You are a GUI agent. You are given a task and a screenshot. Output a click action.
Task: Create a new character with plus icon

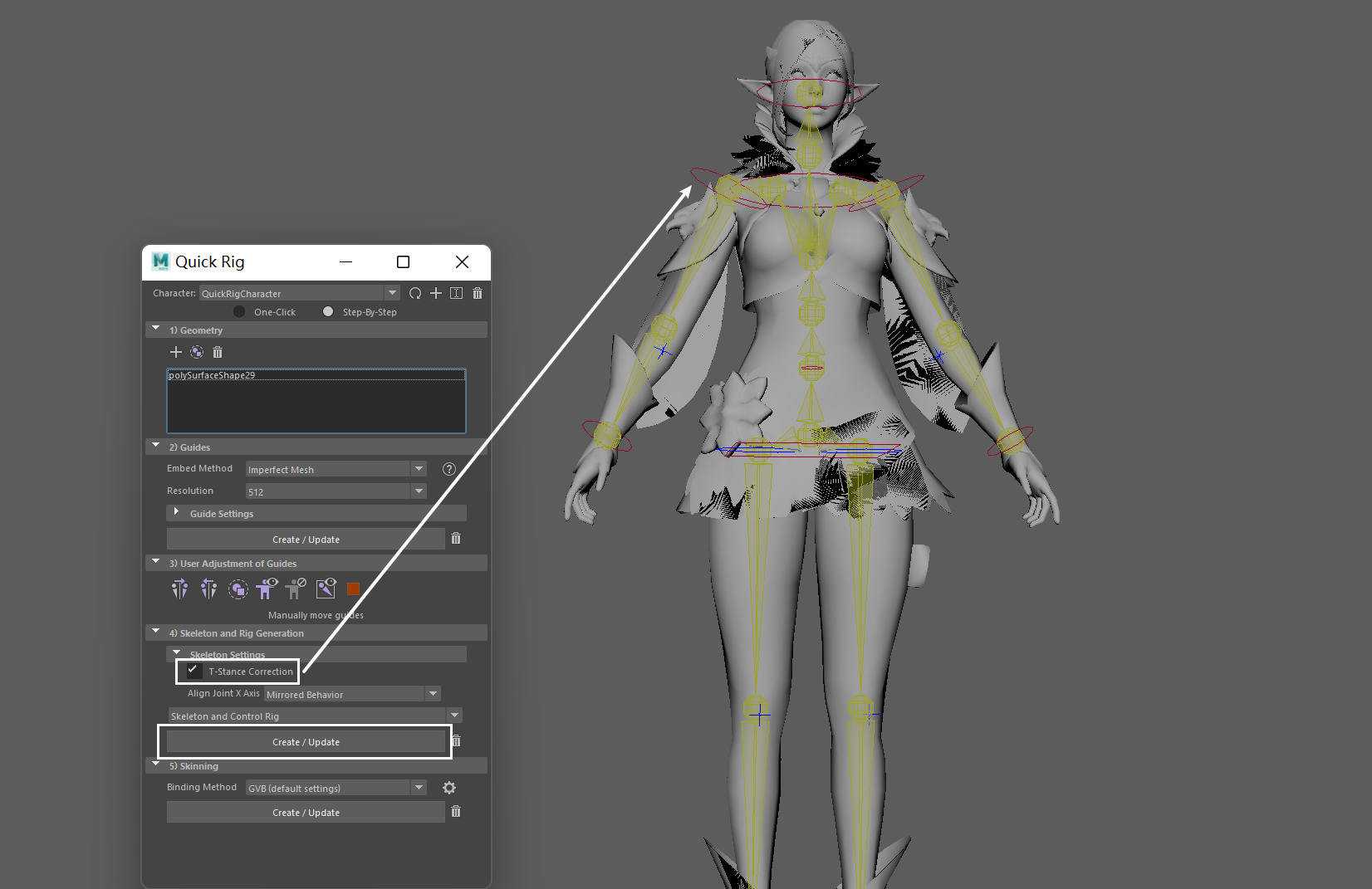click(436, 293)
